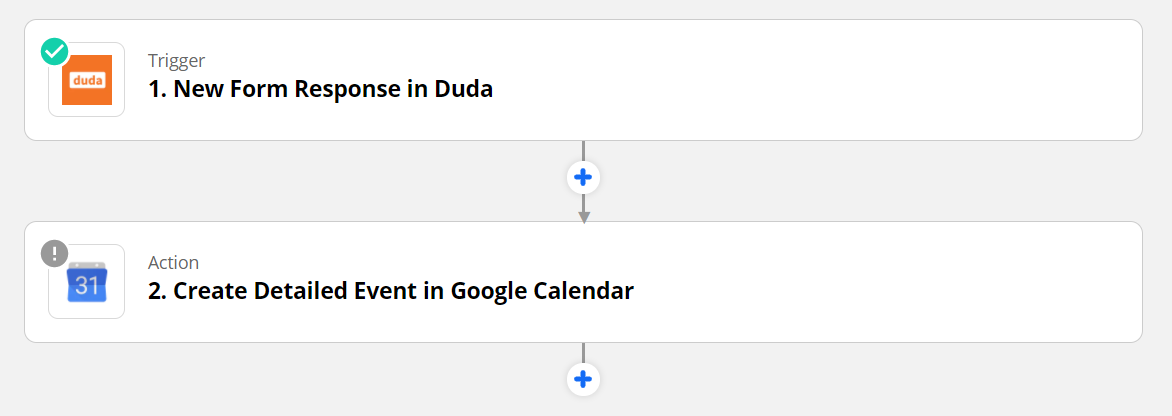Click the Google Calendar app icon
This screenshot has height=416, width=1172.
pos(87,283)
